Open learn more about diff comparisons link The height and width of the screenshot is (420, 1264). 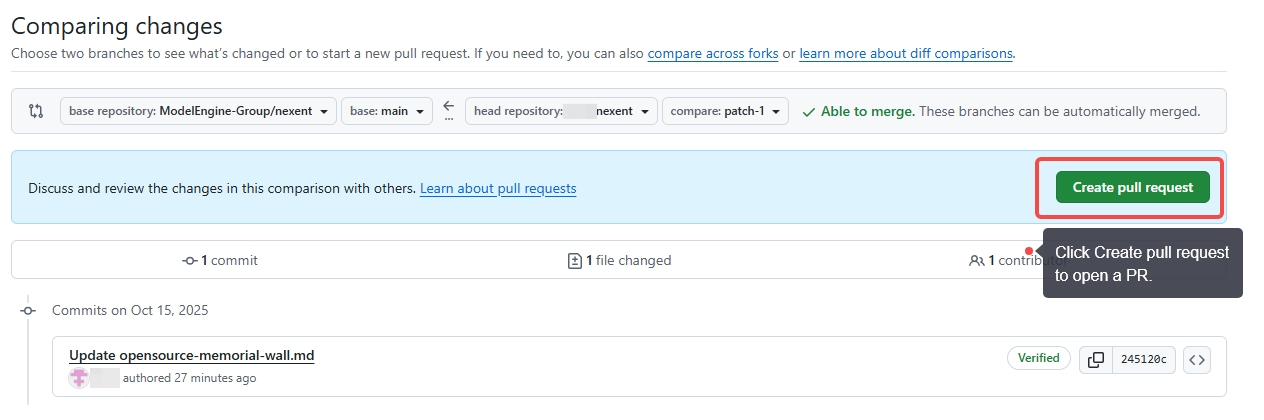coord(905,53)
